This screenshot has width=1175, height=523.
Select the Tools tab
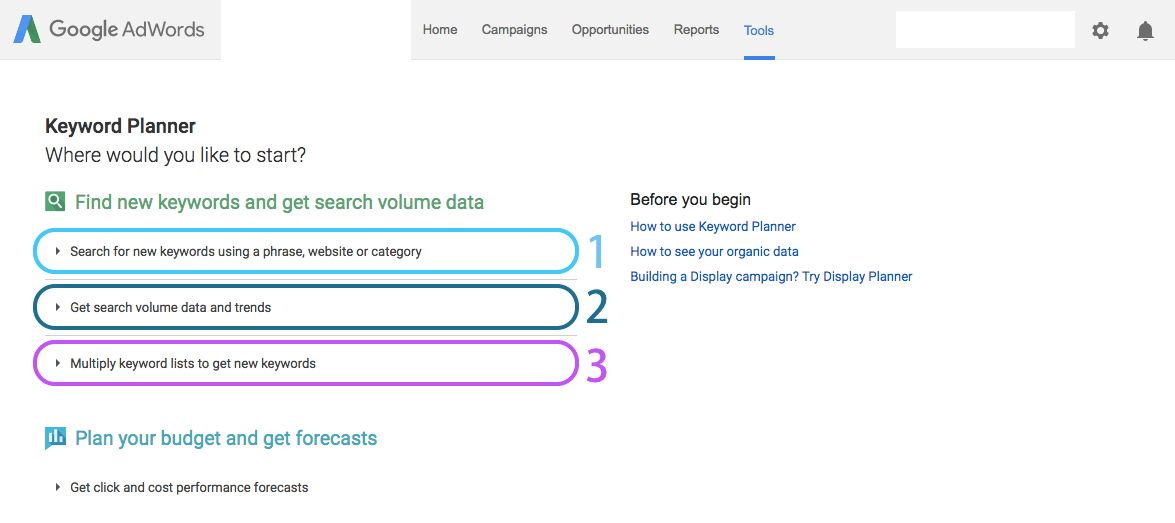[759, 31]
